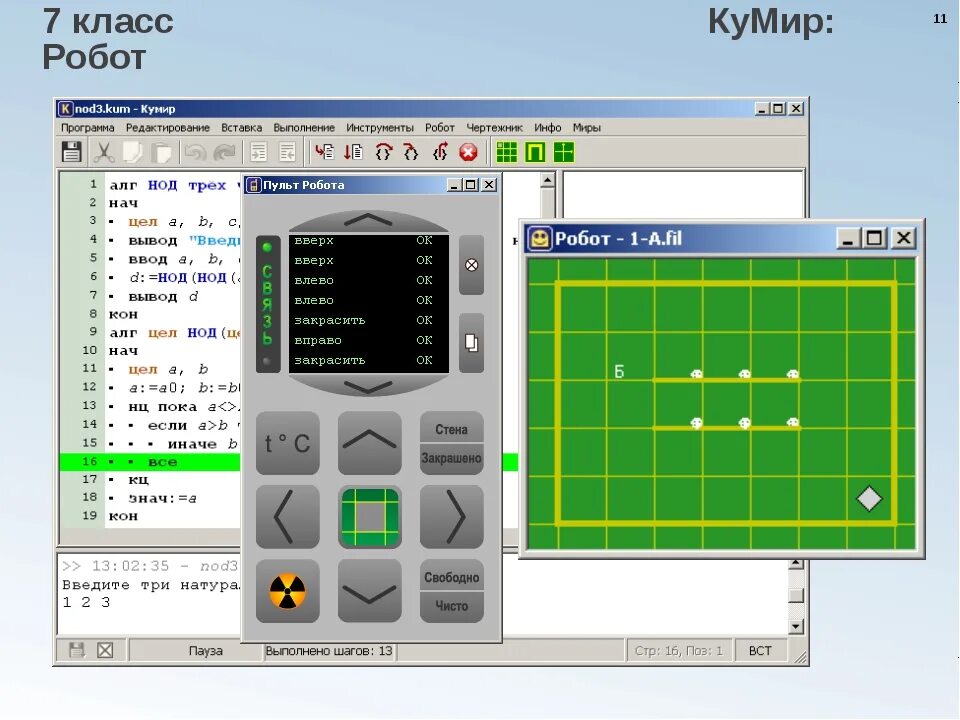Click code line 18 'знач:=a'

pos(163,498)
